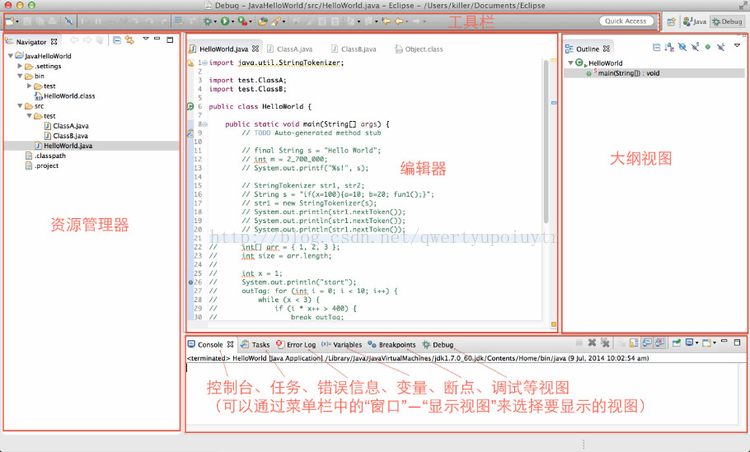The height and width of the screenshot is (452, 750).
Task: Minimize the Console view panel
Action: pos(724,341)
